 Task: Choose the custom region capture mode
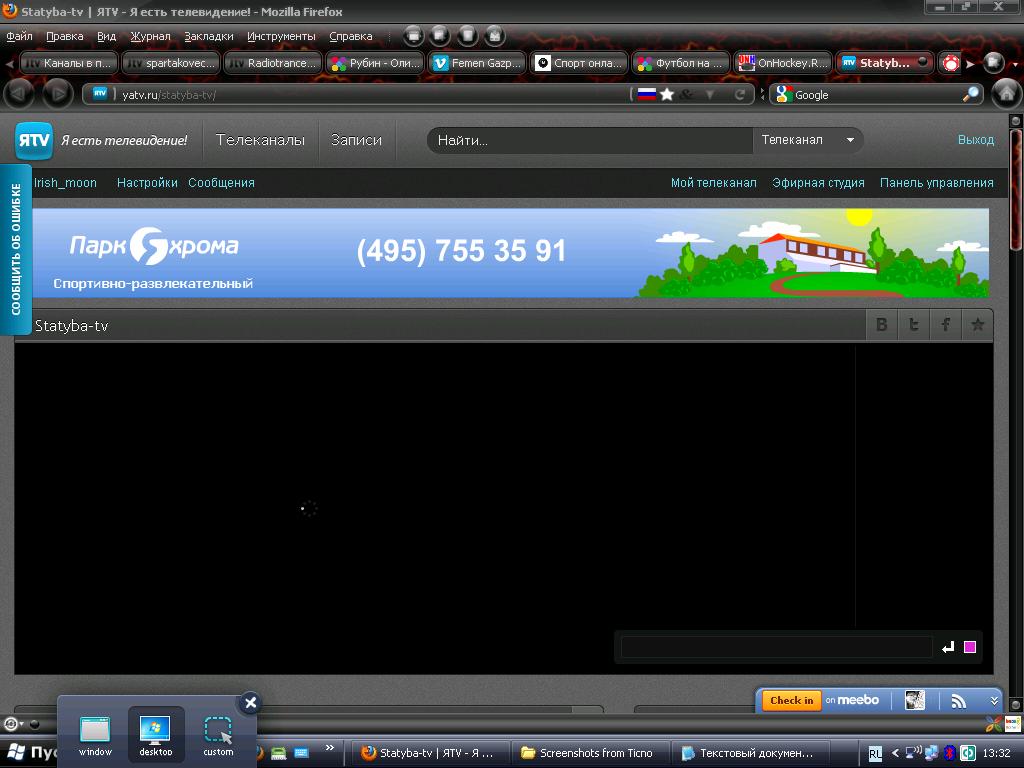tap(218, 735)
